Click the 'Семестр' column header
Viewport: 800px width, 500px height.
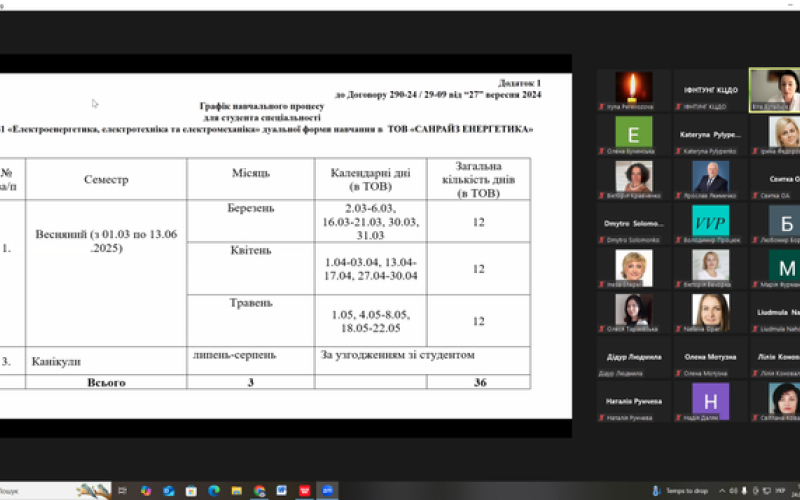coord(106,180)
